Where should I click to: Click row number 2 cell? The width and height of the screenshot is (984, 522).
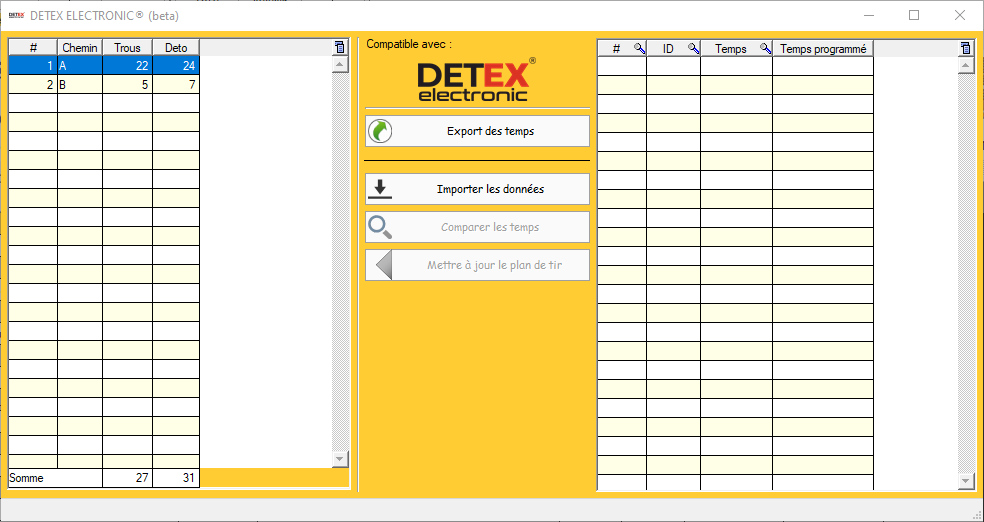pyautogui.click(x=33, y=85)
